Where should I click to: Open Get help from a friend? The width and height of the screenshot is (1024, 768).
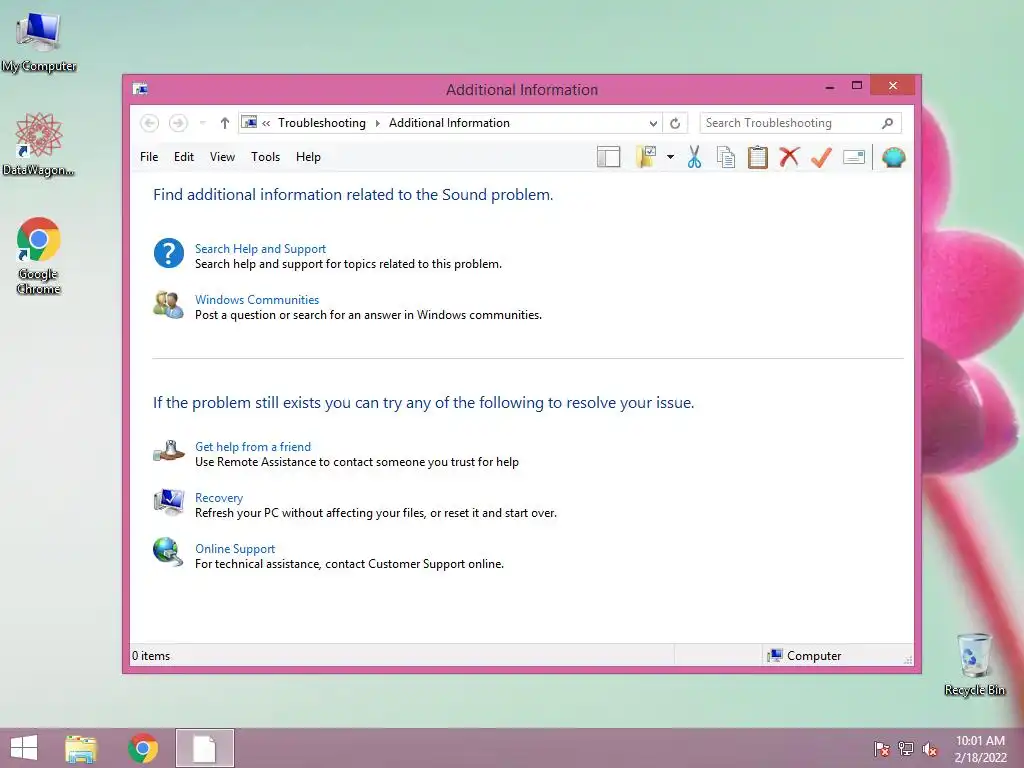tap(253, 447)
